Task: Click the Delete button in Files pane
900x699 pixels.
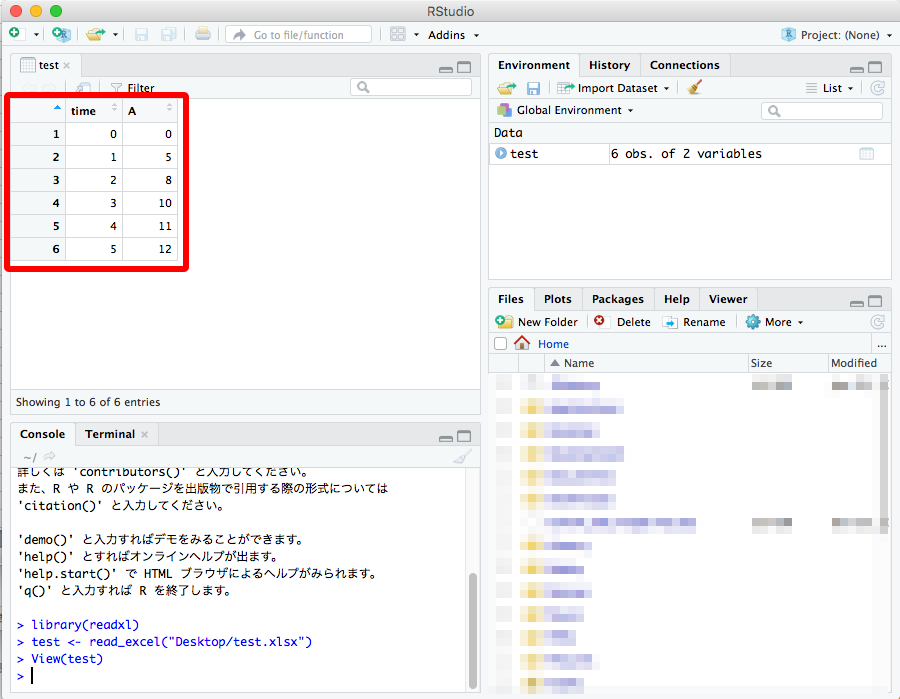Action: coord(622,322)
